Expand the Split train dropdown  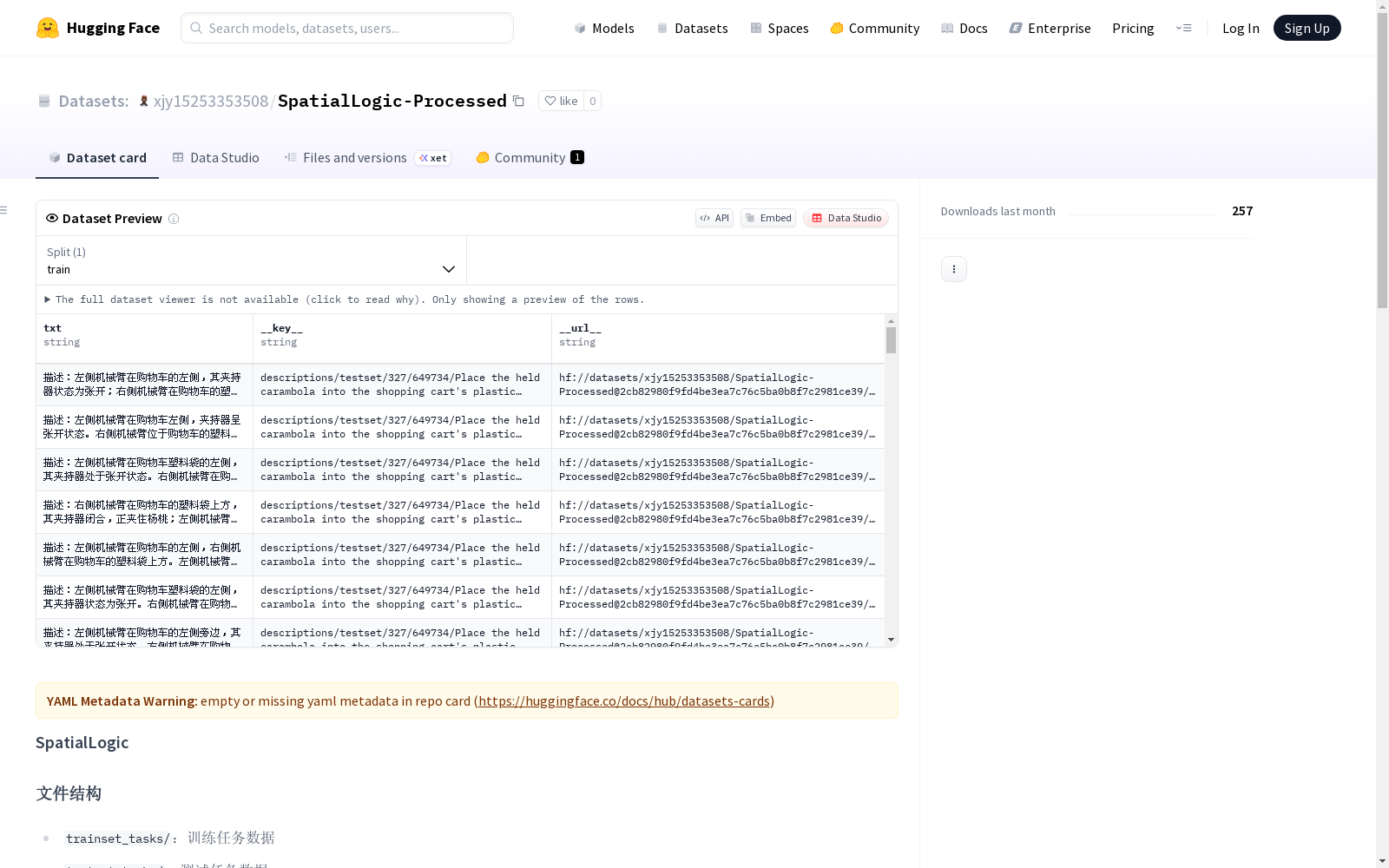251,260
